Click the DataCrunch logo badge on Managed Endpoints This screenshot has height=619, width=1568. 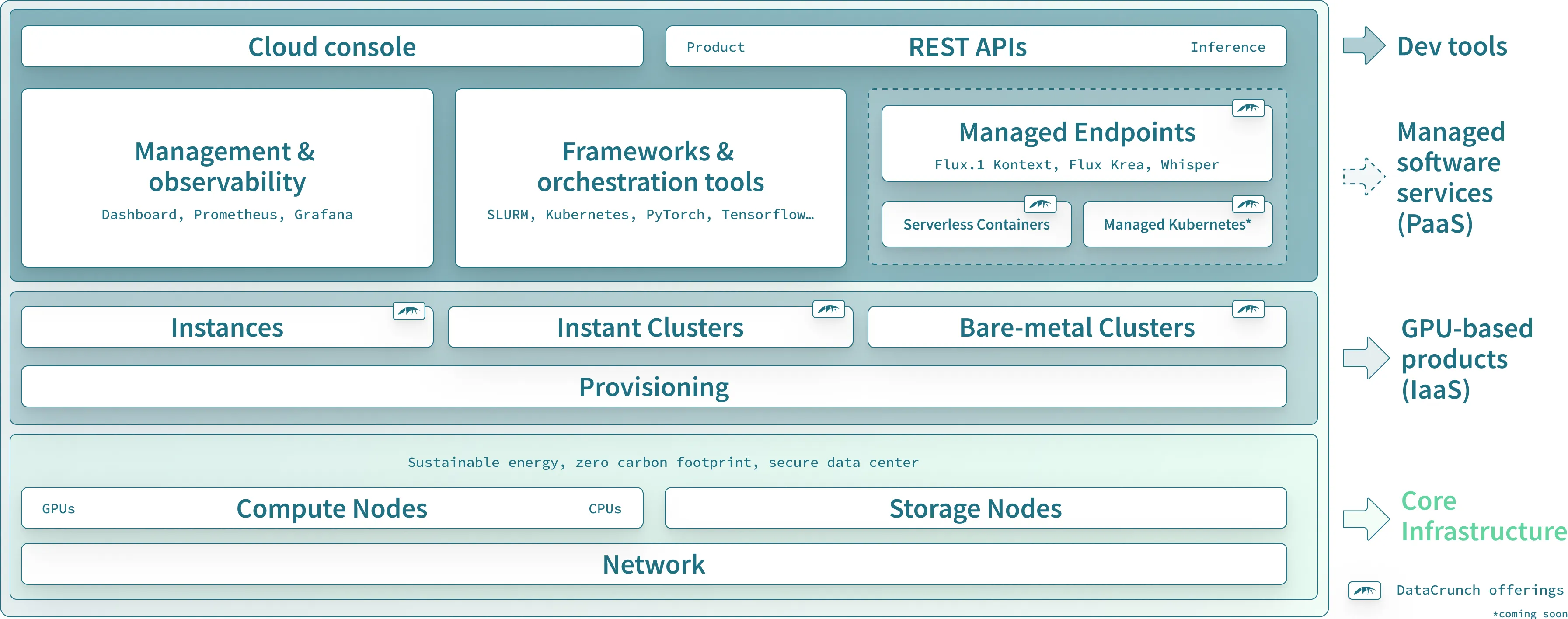click(1248, 108)
